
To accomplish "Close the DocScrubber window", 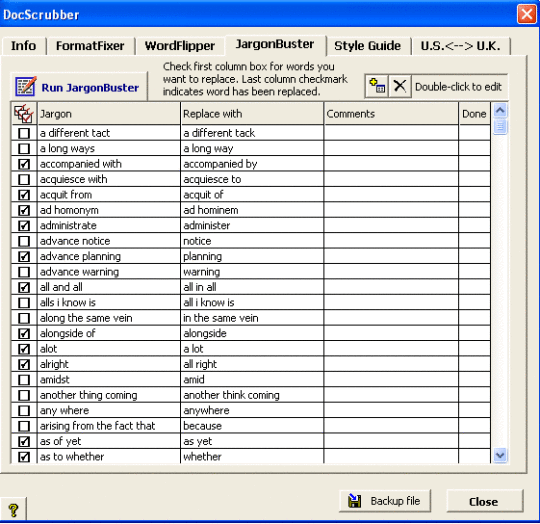I will click(x=526, y=14).
